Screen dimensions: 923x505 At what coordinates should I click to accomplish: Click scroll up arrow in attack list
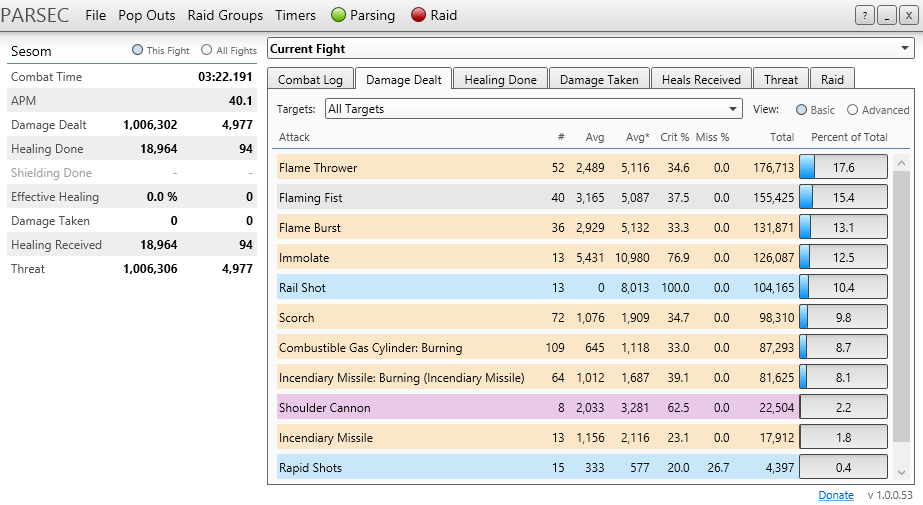[x=901, y=164]
